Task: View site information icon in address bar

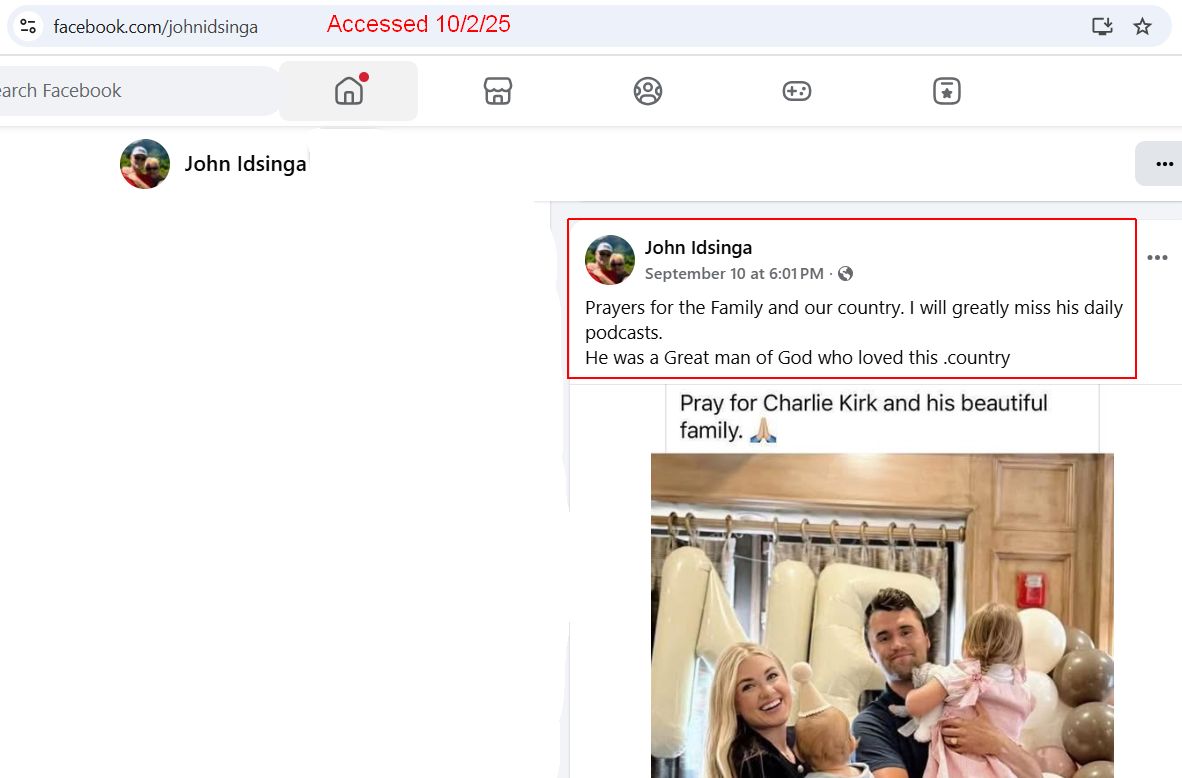Action: (28, 27)
